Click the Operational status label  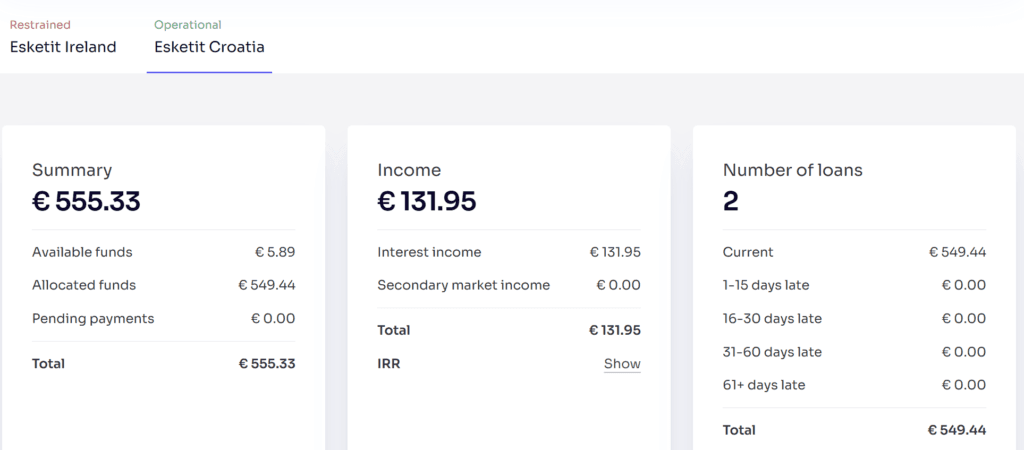(x=187, y=25)
